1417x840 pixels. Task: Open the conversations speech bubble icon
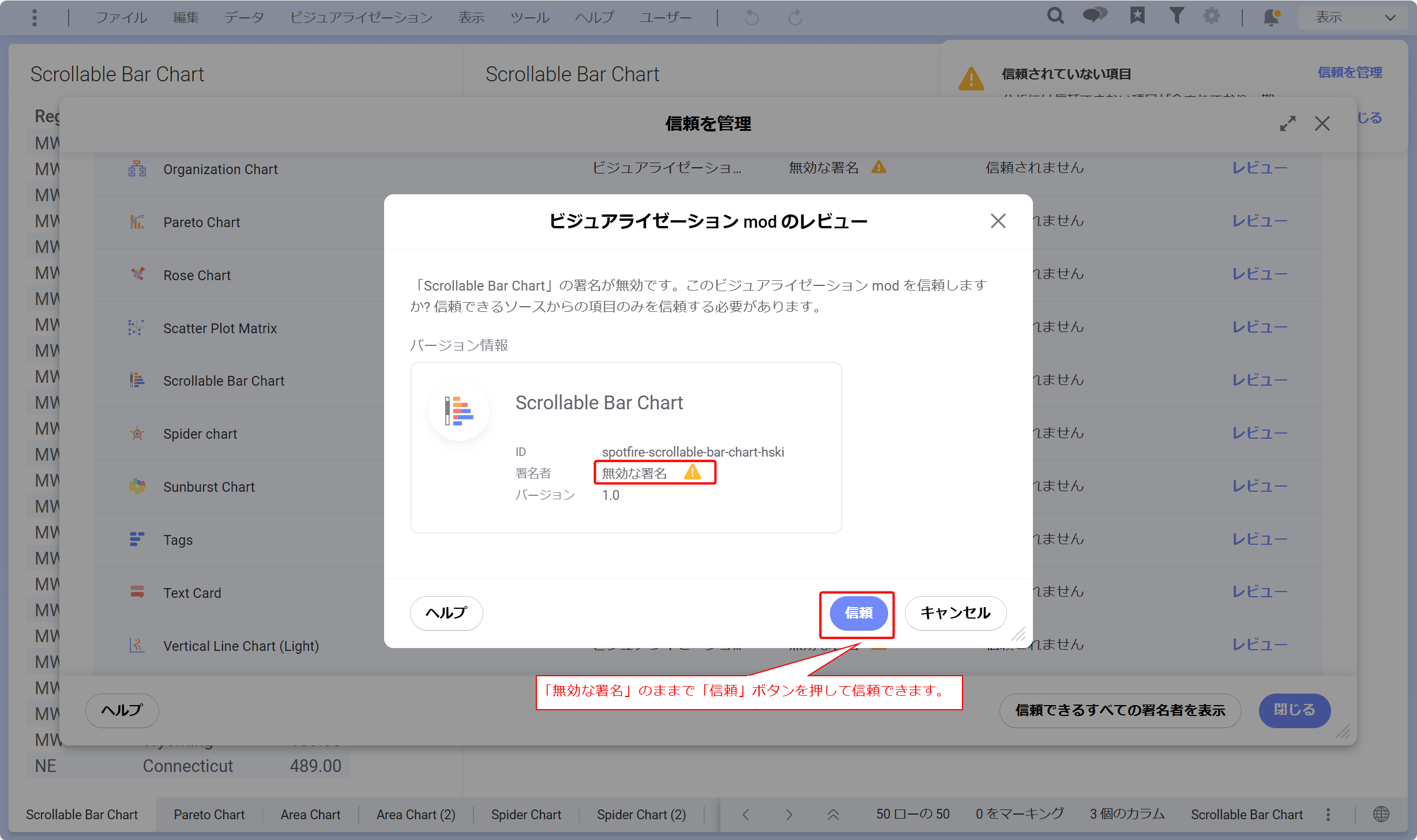(x=1095, y=16)
